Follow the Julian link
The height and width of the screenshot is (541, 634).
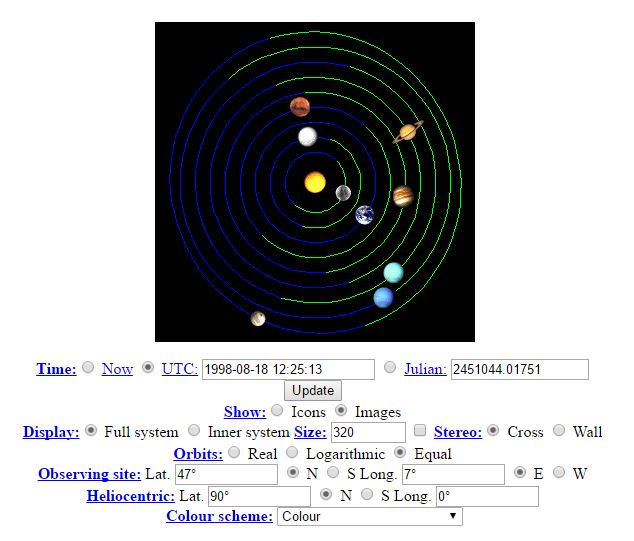pyautogui.click(x=425, y=369)
